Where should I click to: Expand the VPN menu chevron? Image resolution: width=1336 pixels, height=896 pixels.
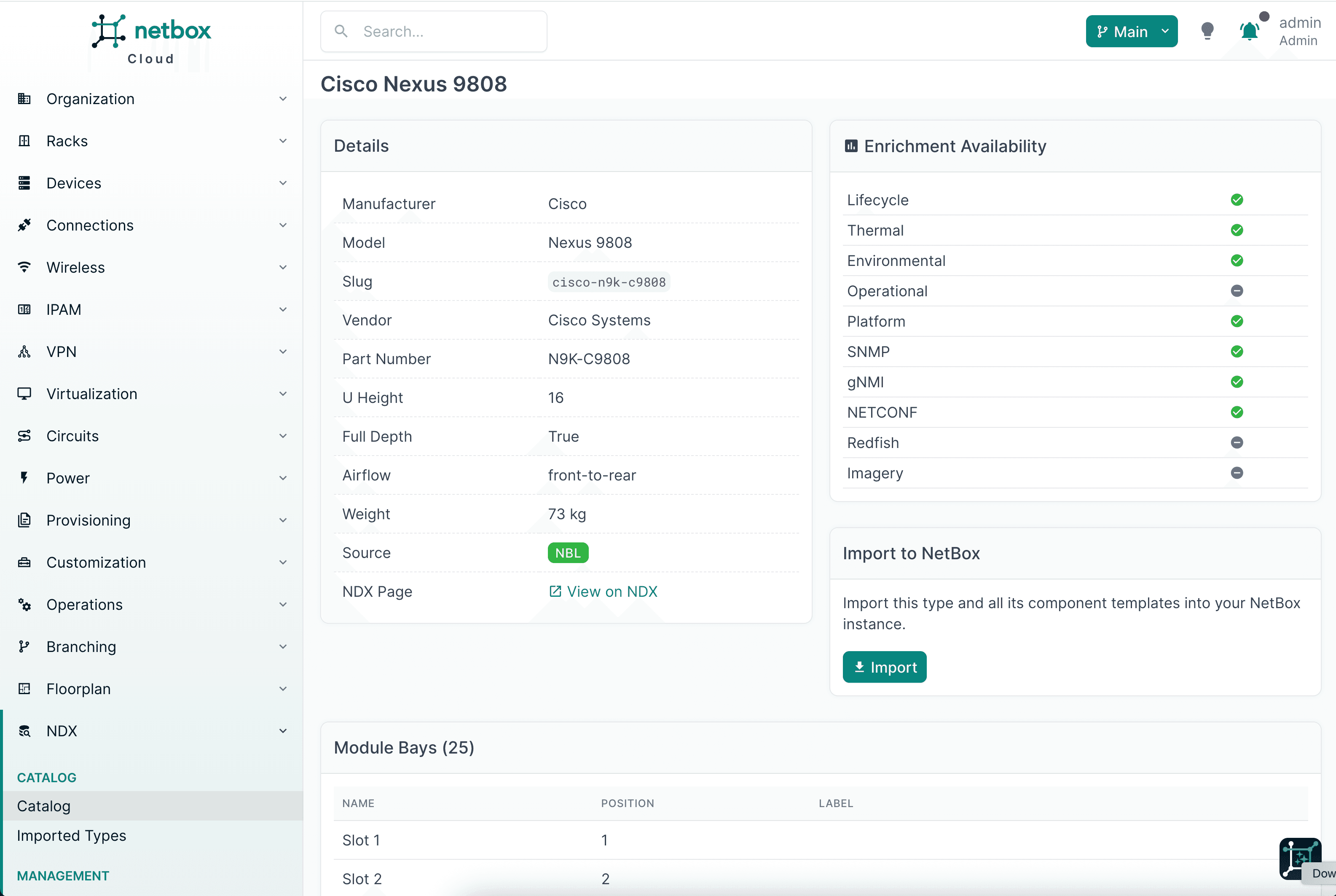coord(283,351)
